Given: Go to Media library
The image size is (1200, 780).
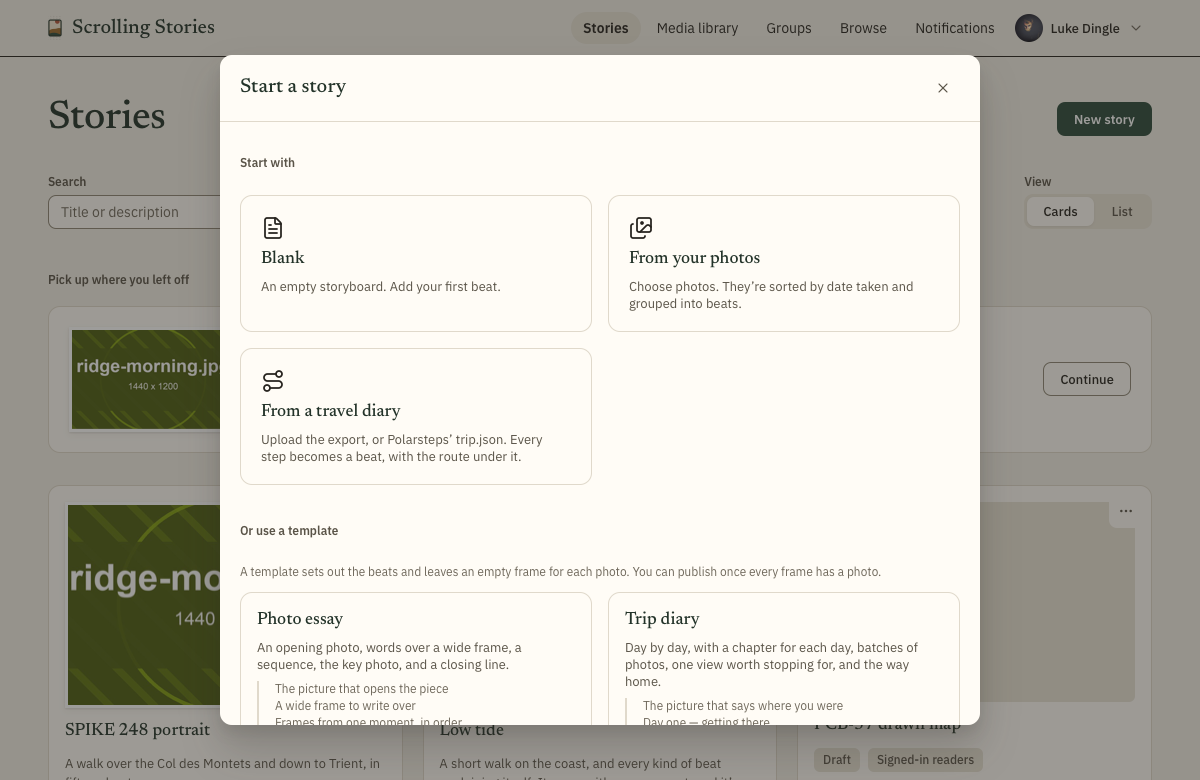Looking at the screenshot, I should [697, 28].
